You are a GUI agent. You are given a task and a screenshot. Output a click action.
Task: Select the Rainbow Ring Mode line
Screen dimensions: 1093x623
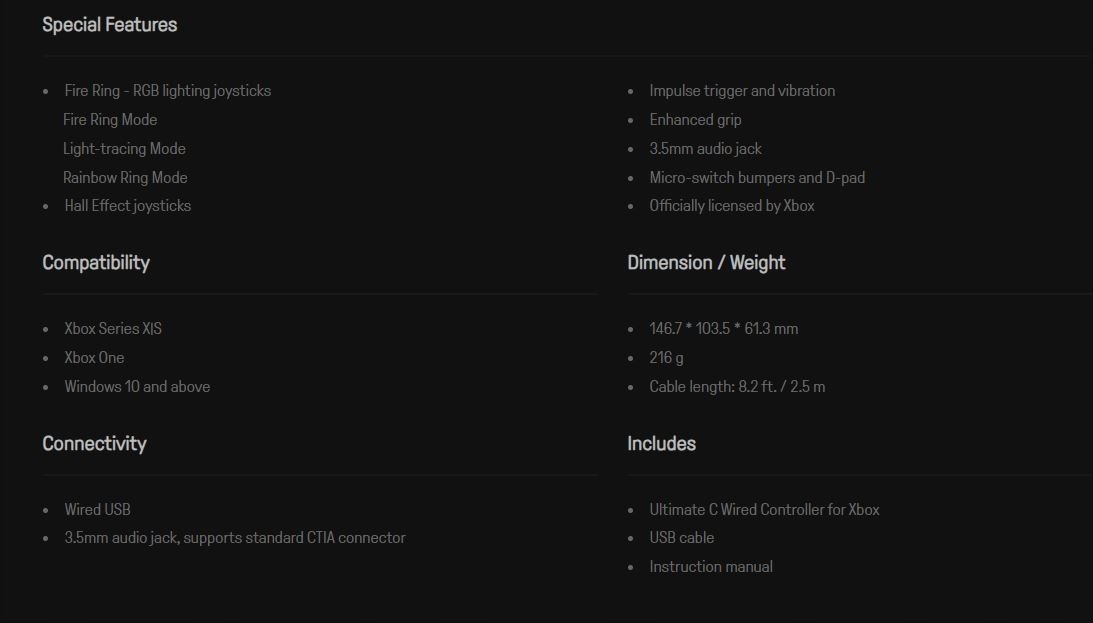[125, 178]
